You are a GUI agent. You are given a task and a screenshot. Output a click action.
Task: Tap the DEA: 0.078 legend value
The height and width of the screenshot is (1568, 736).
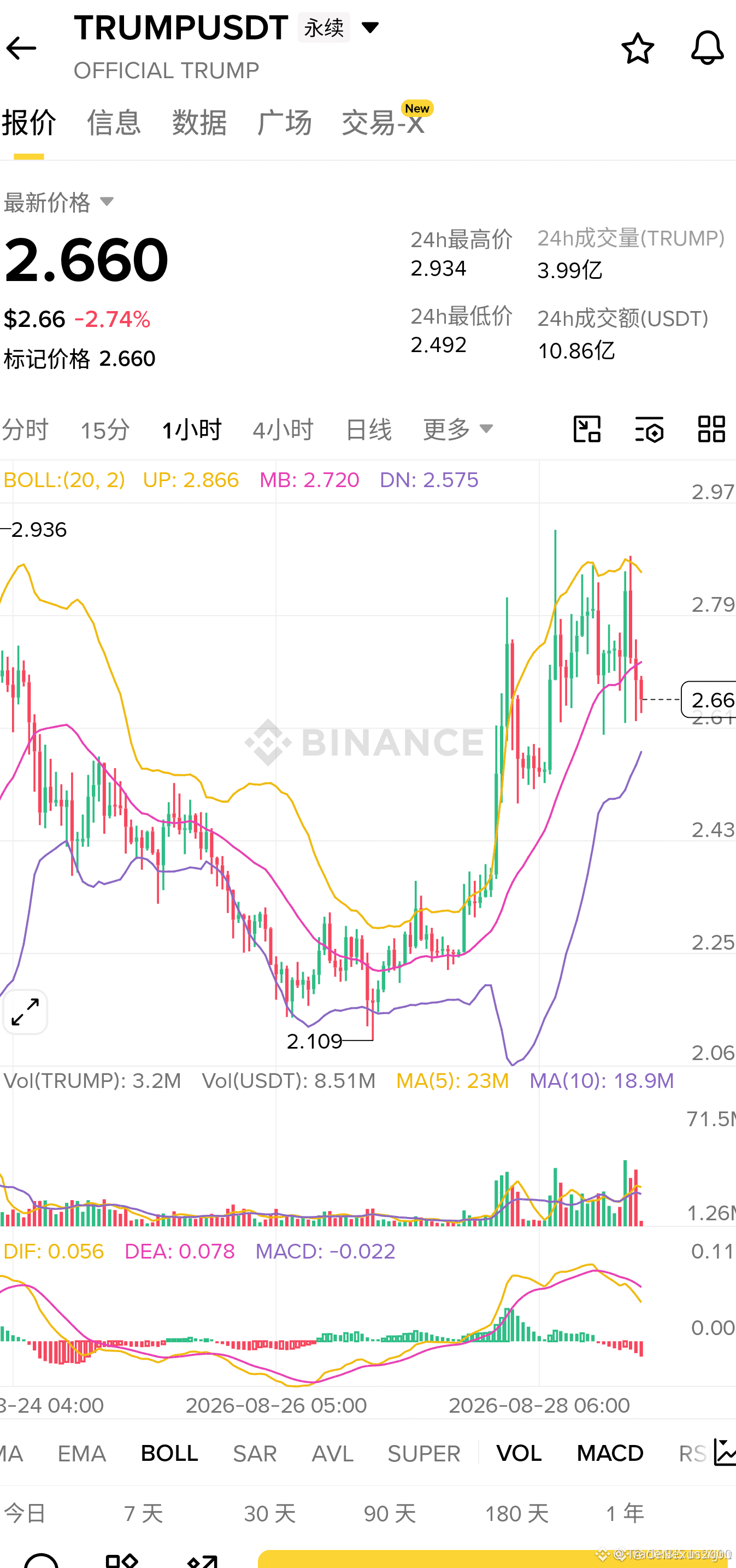179,1251
